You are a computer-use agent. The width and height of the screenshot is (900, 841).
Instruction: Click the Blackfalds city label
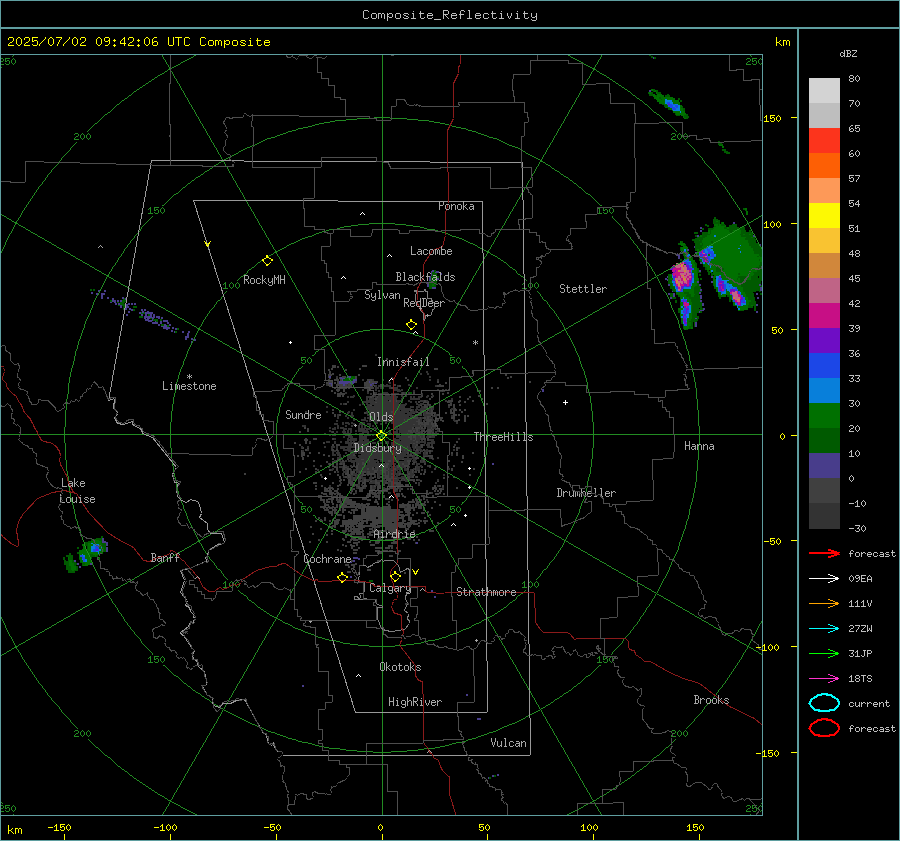[x=425, y=277]
